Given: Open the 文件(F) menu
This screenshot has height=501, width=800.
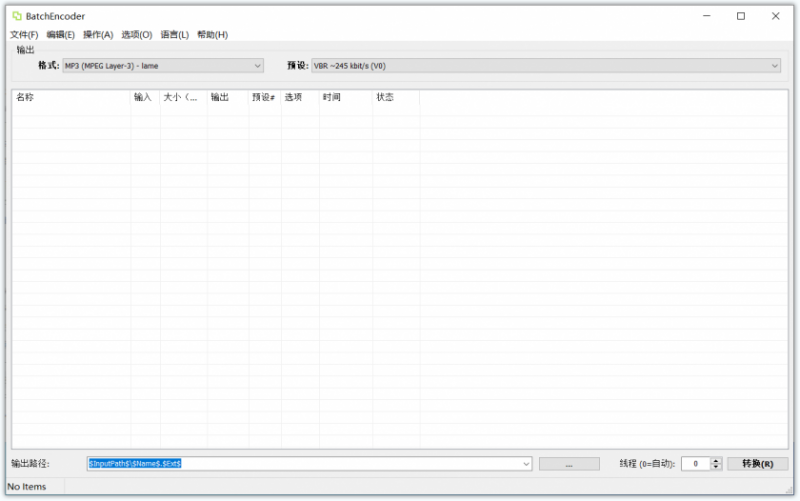Looking at the screenshot, I should pyautogui.click(x=24, y=35).
